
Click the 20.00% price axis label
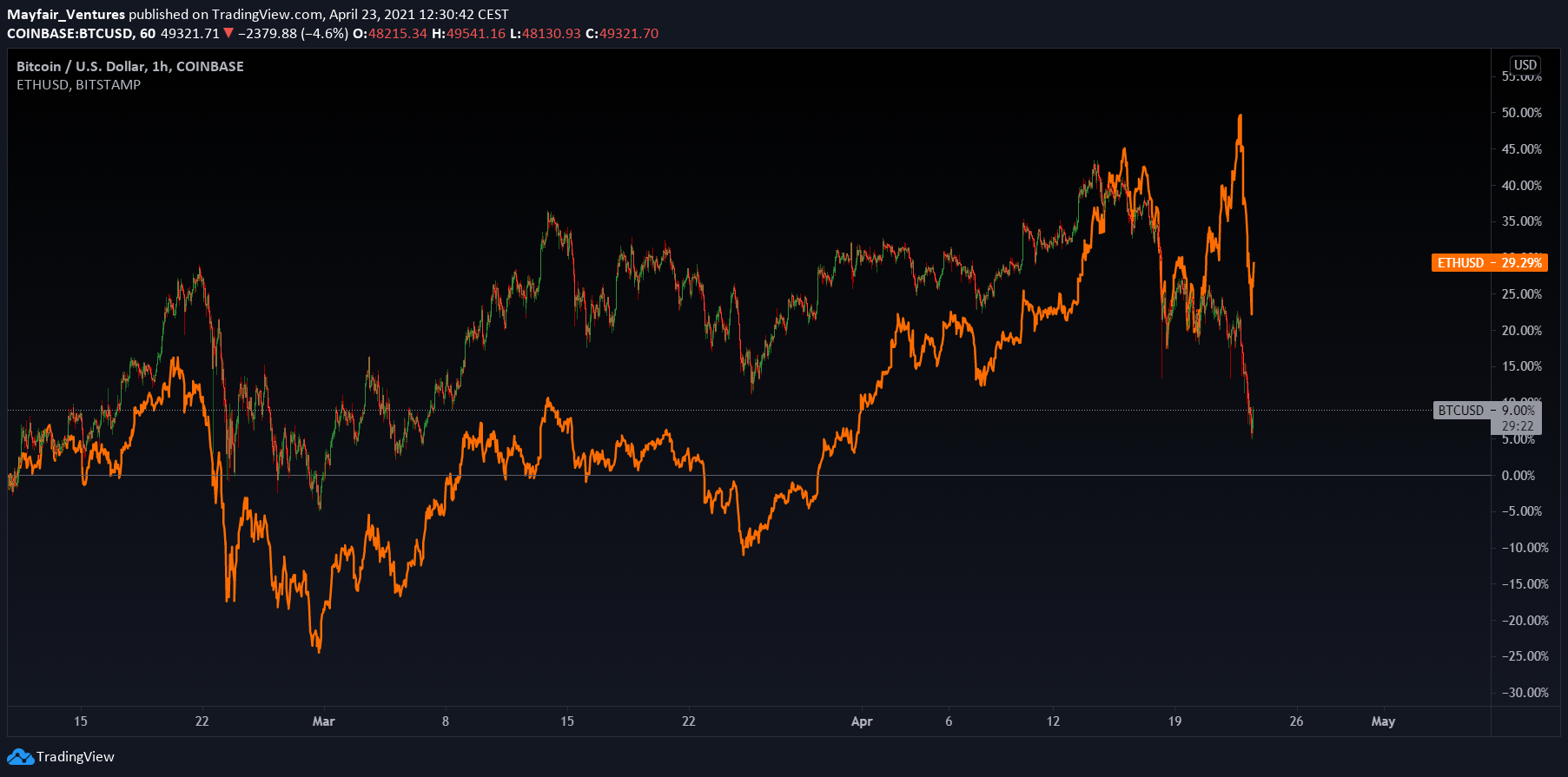[1522, 331]
